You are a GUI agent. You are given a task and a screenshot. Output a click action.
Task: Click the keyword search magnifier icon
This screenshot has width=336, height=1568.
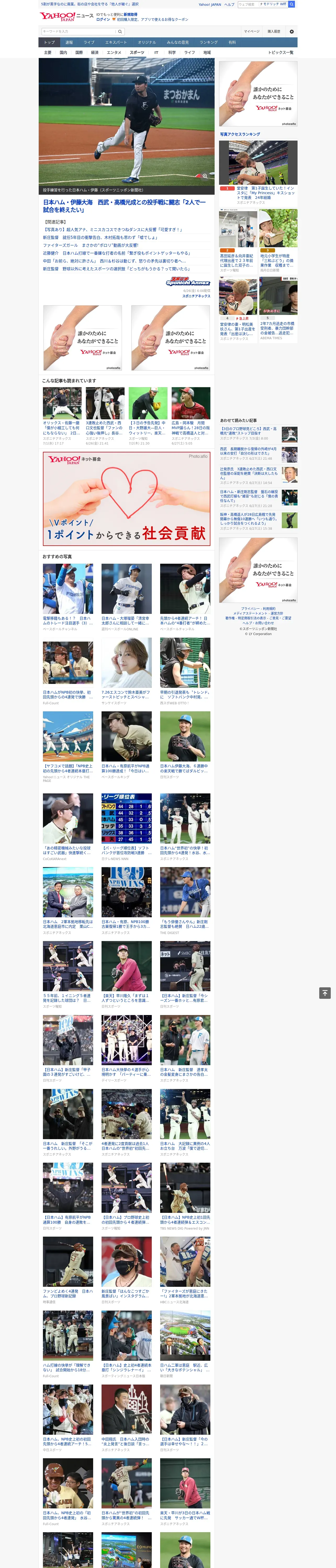(120, 32)
